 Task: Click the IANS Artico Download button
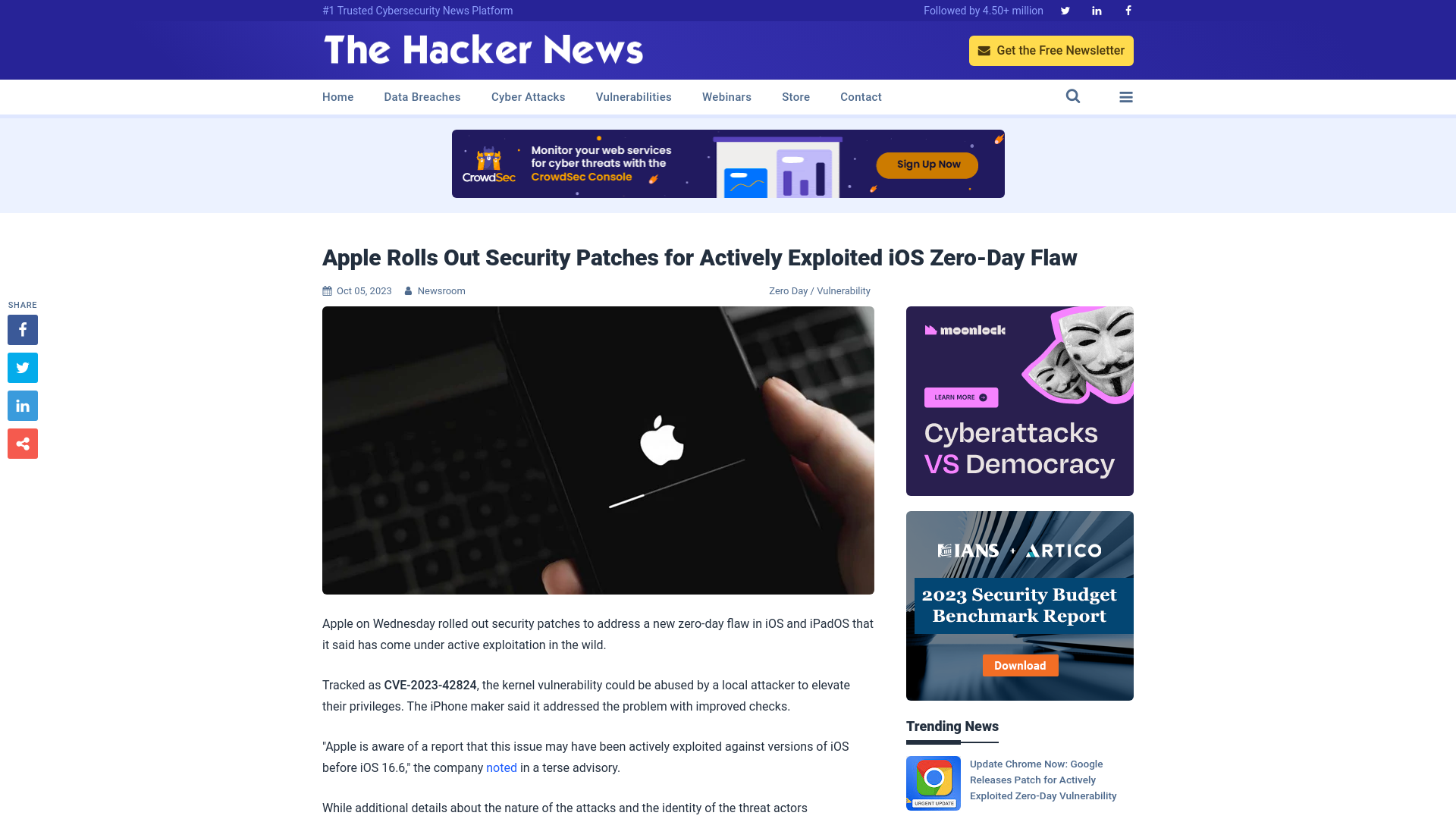click(x=1020, y=665)
